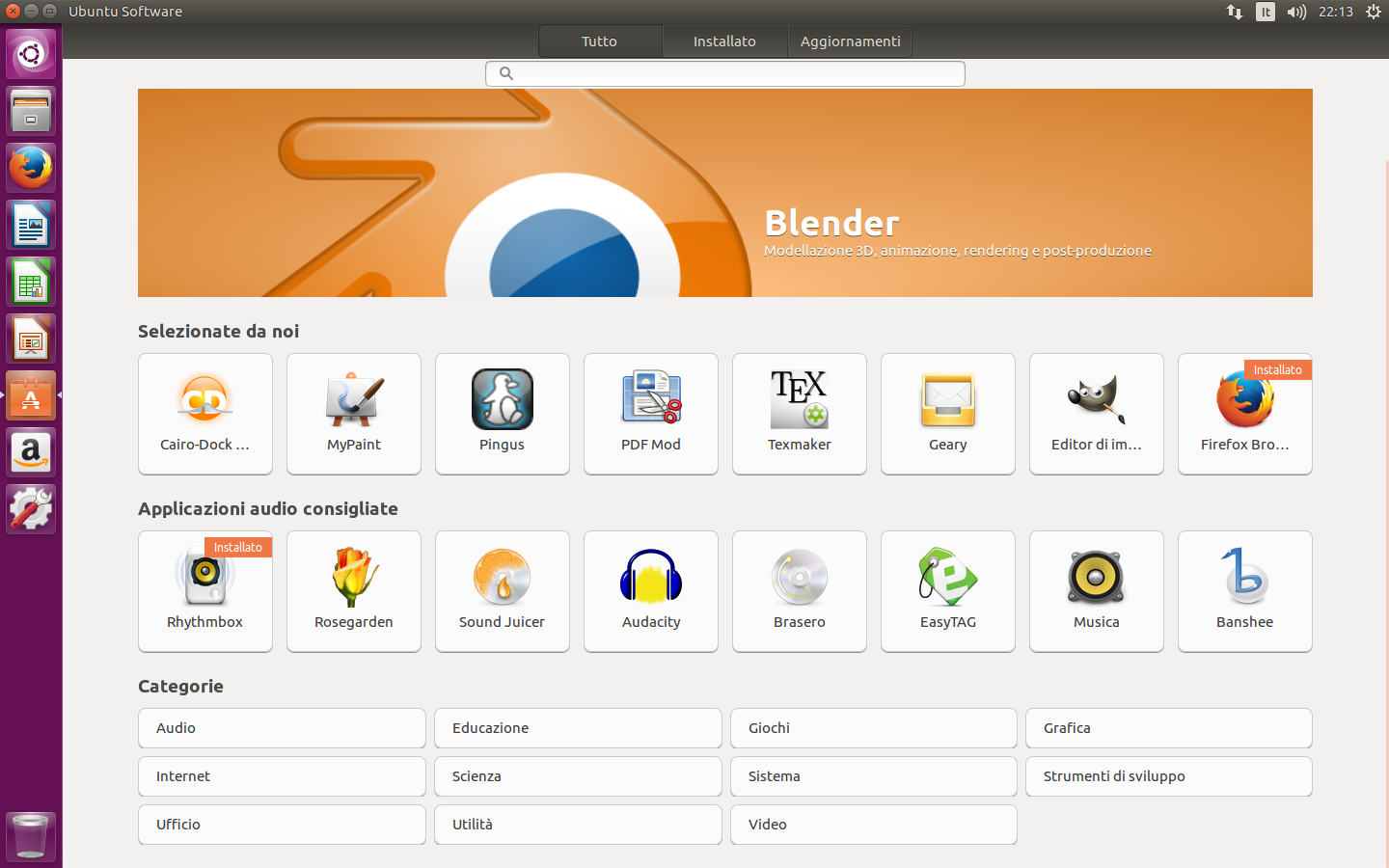View the installed Rhythmbox app

tap(204, 591)
